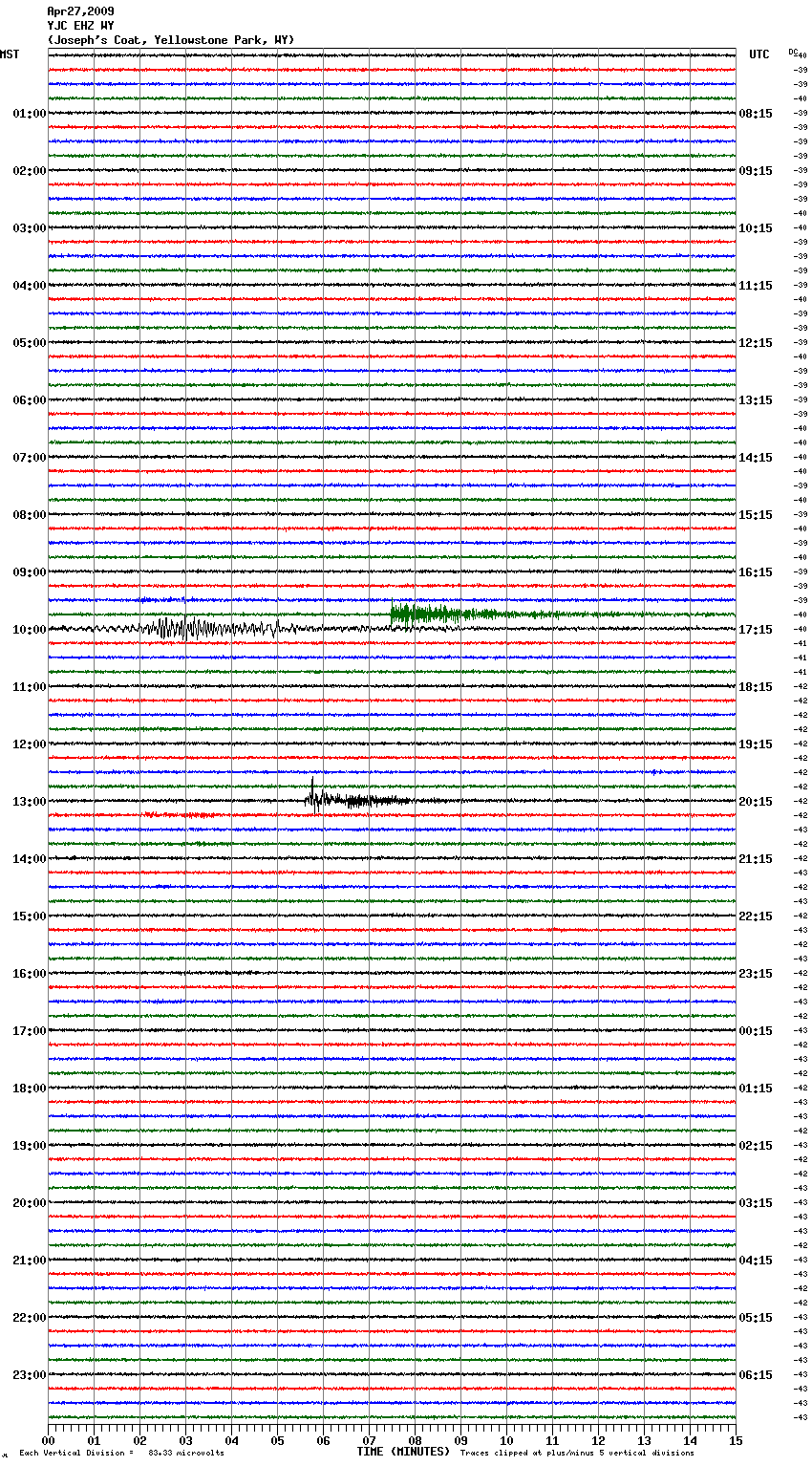Click the 16:15 UTC time label
The image size is (812, 1466).
756,572
